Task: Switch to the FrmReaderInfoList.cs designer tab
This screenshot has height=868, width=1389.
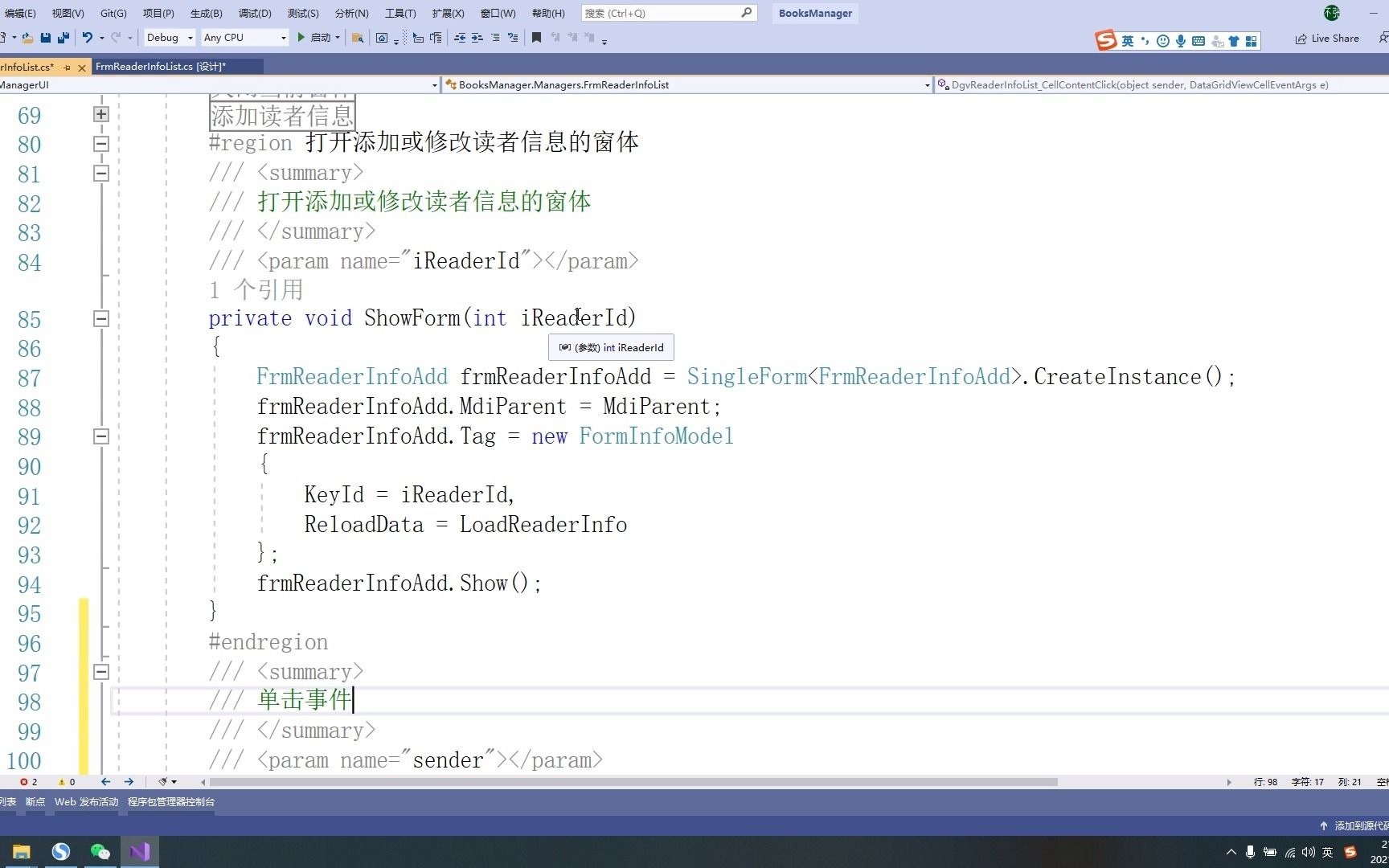Action: (x=161, y=67)
